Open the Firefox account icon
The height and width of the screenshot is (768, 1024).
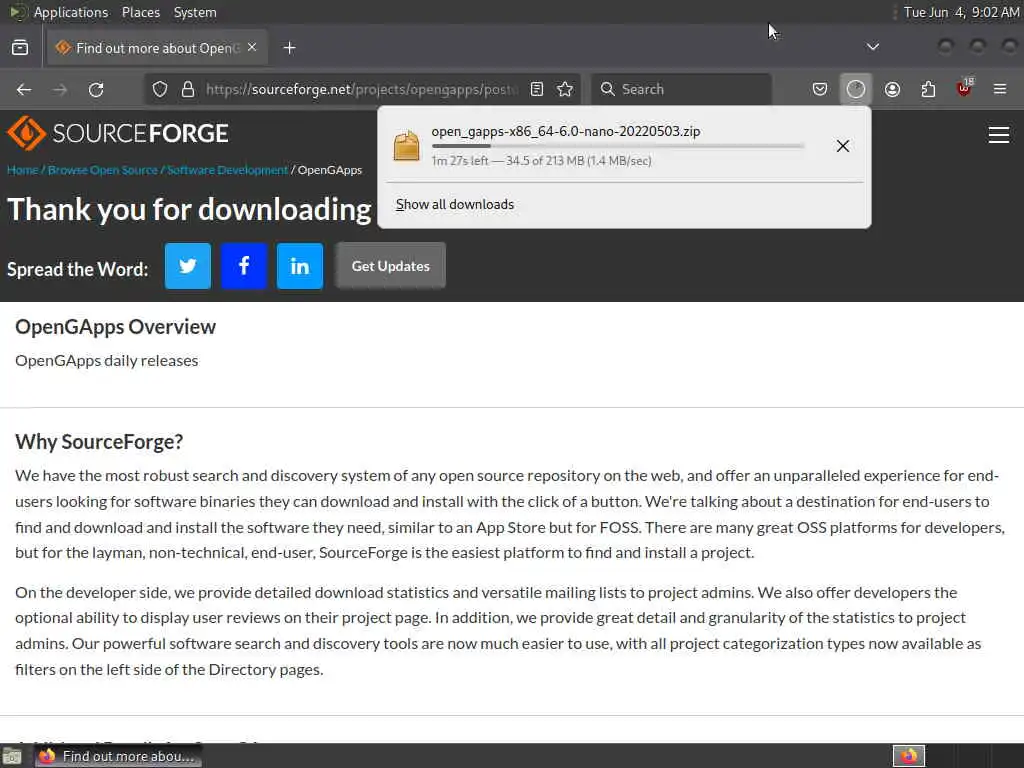click(892, 89)
